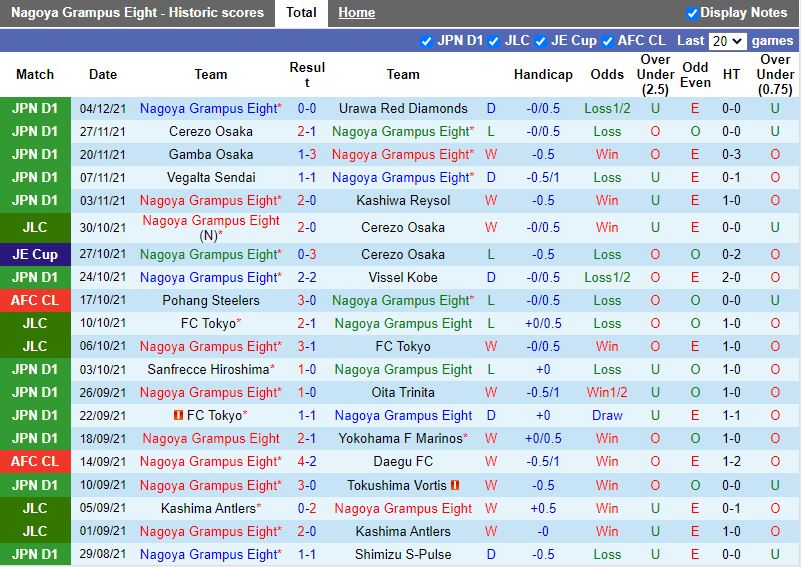Toggle the JE Cup filter checkbox
The height and width of the screenshot is (567, 801).
pyautogui.click(x=540, y=41)
